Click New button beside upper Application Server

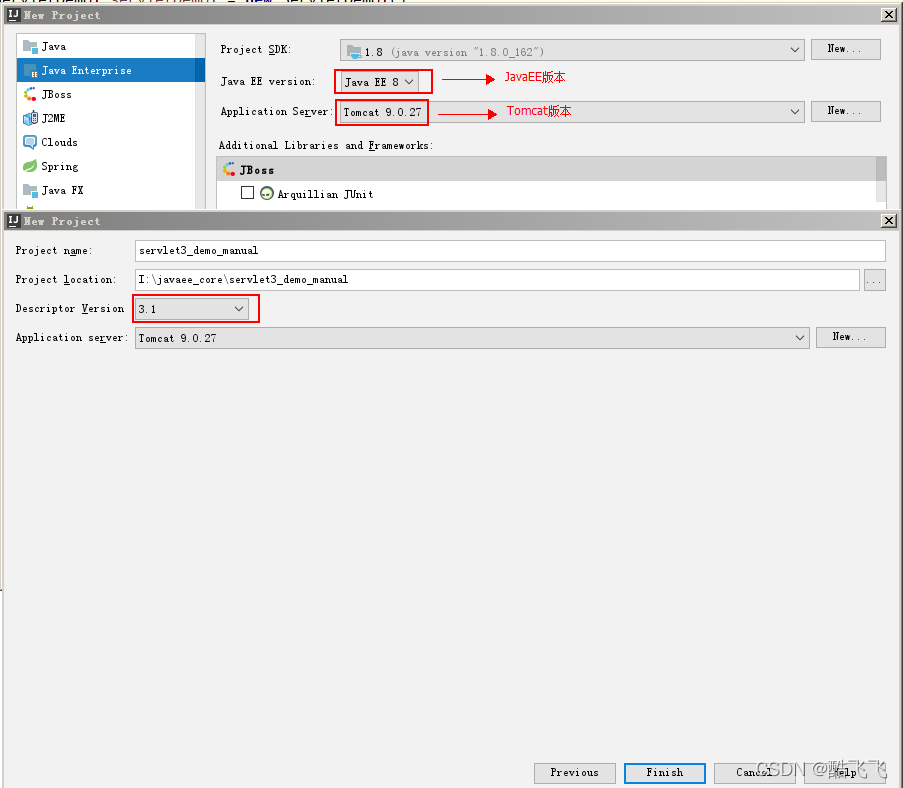click(x=845, y=111)
